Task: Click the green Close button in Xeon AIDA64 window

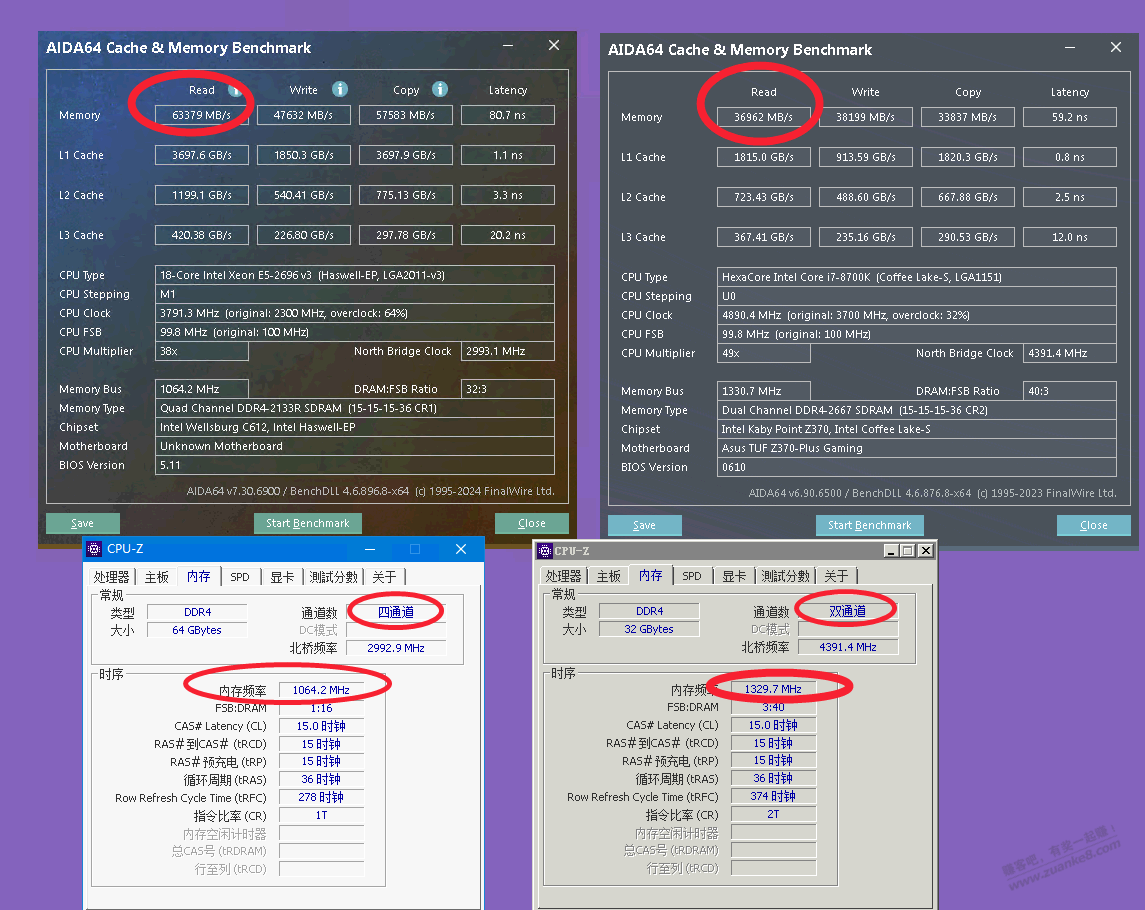Action: (x=532, y=523)
